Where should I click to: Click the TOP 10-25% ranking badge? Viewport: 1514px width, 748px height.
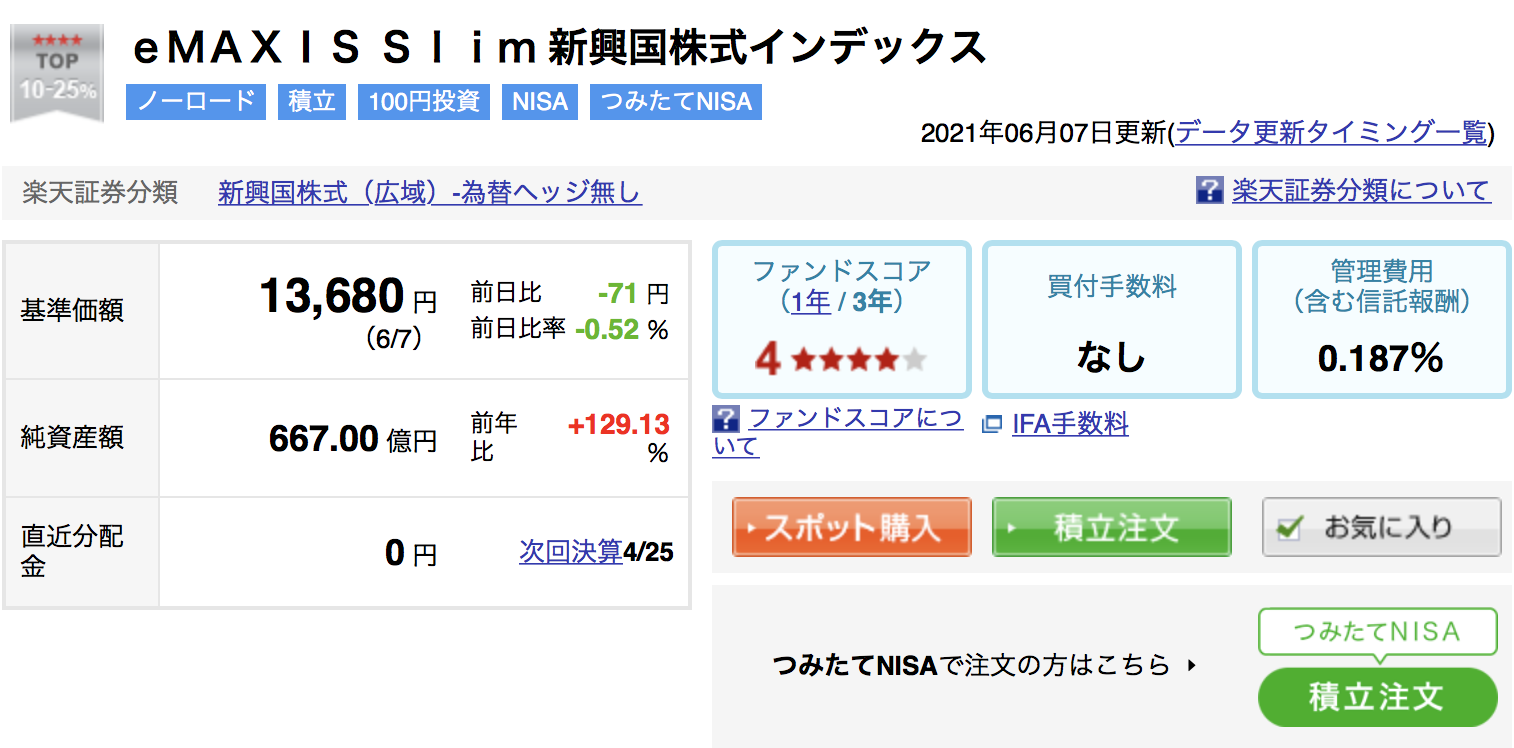[x=57, y=74]
